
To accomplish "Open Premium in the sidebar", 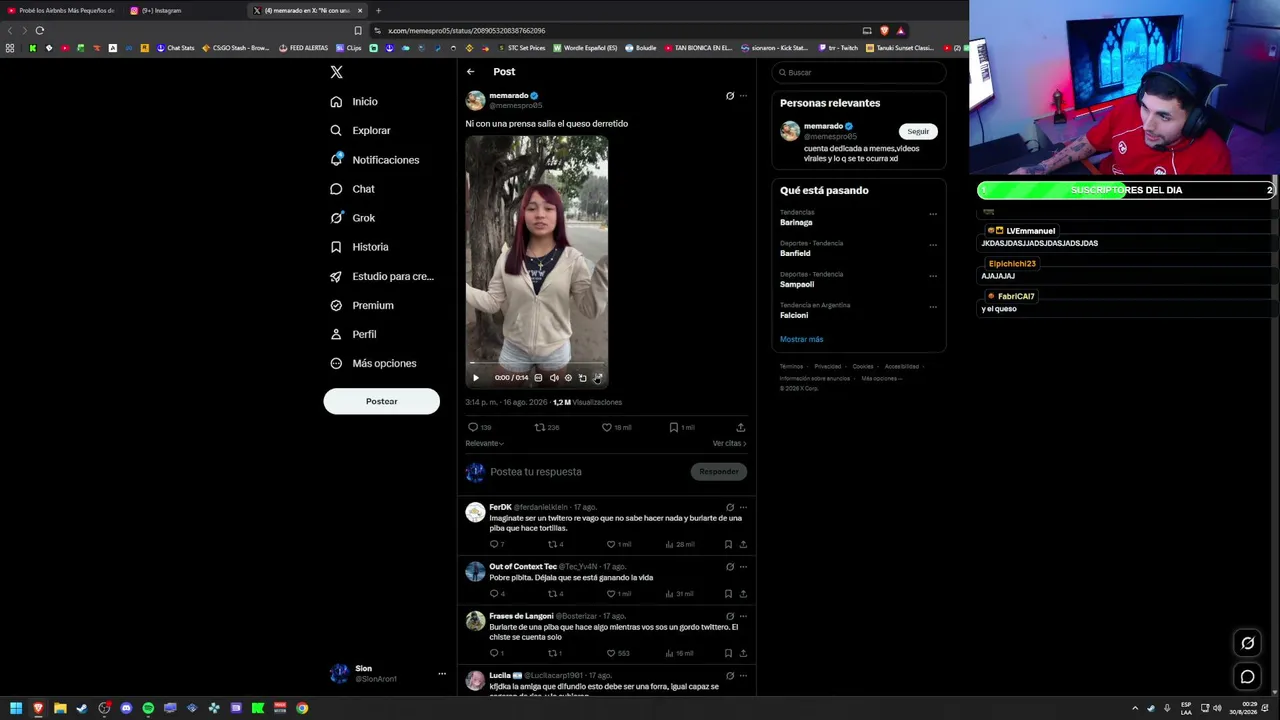I will tap(361, 305).
